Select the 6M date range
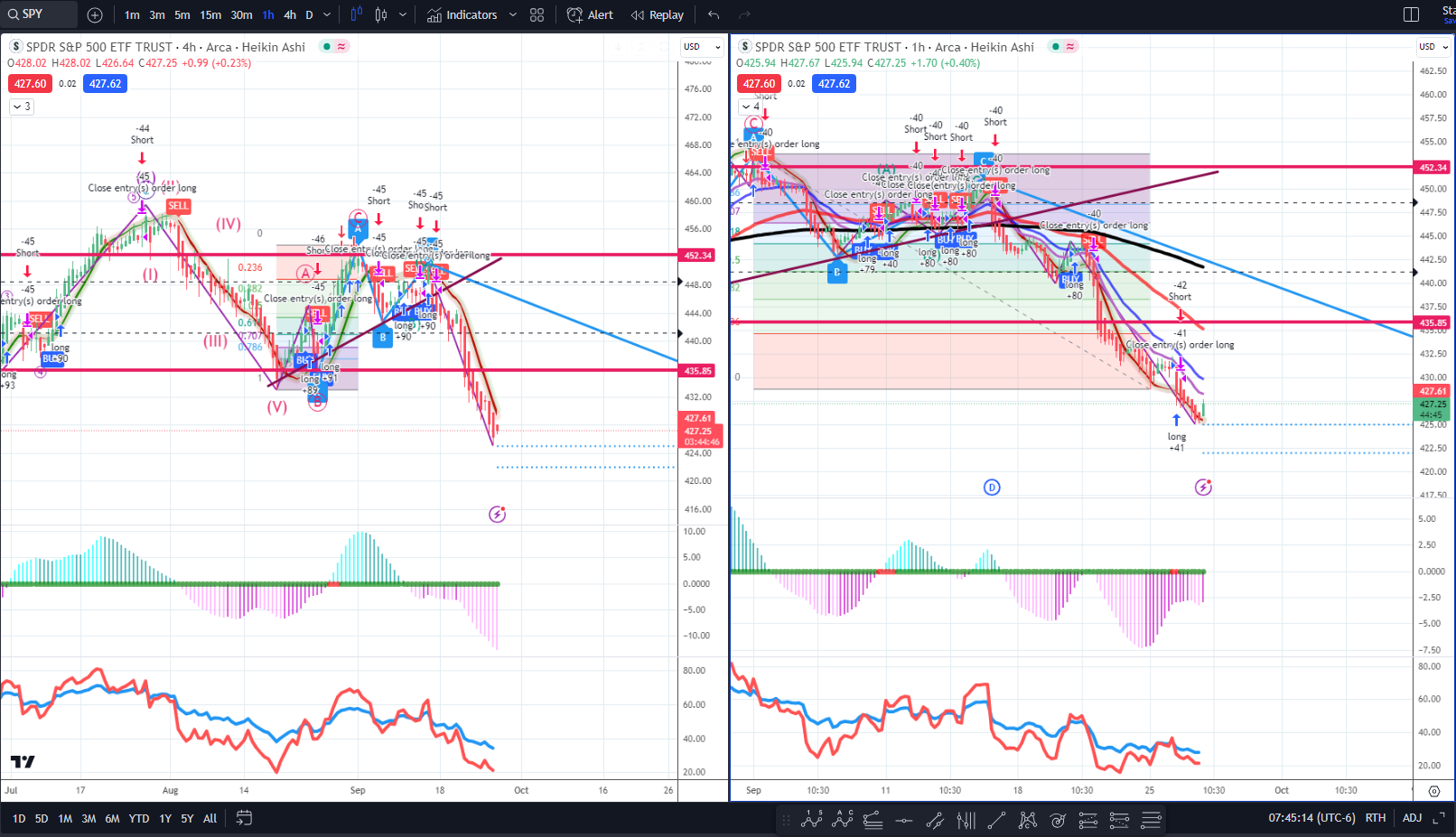The image size is (1456, 837). pos(112,819)
